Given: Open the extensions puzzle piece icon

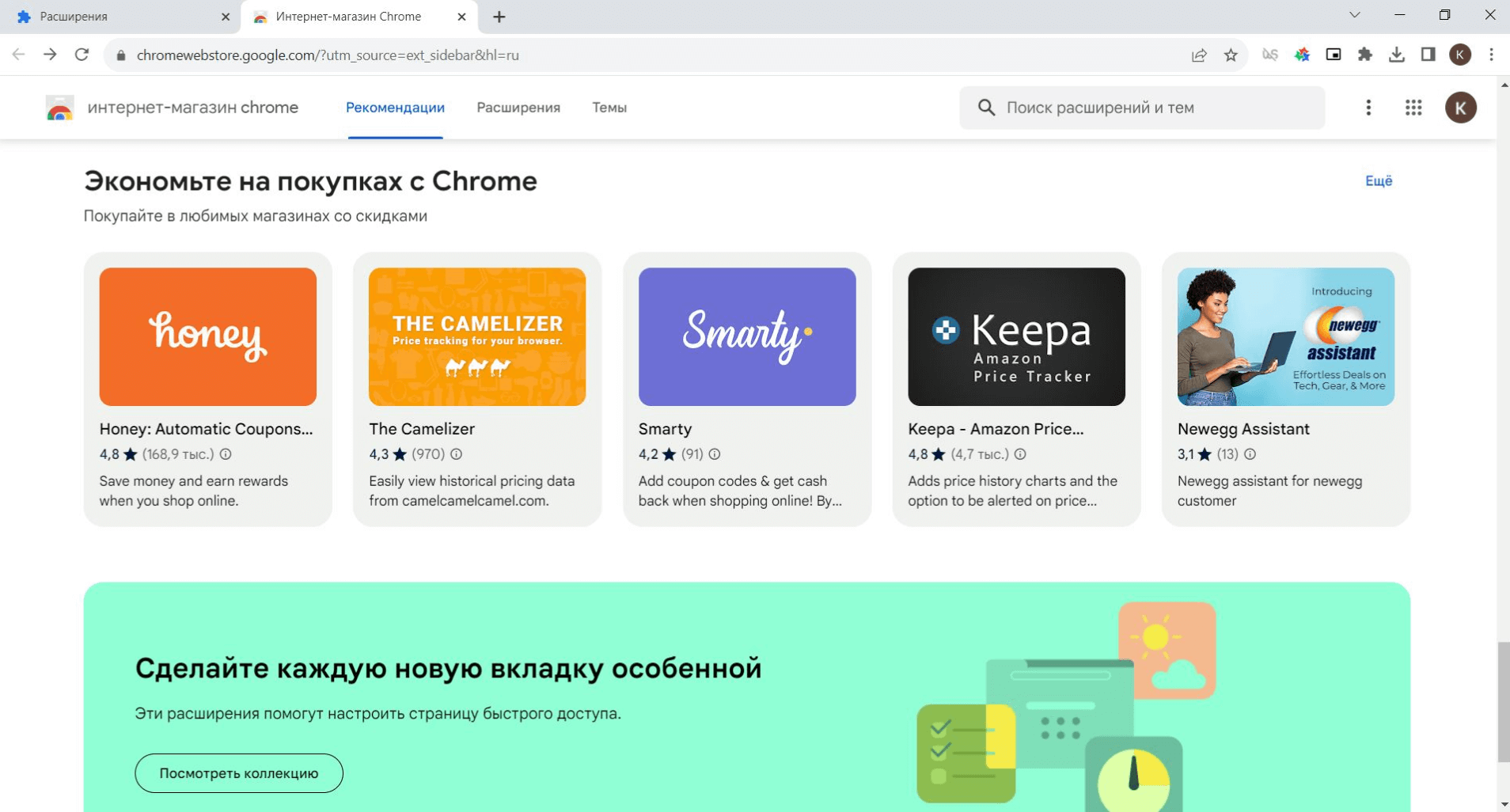Looking at the screenshot, I should pyautogui.click(x=1365, y=55).
